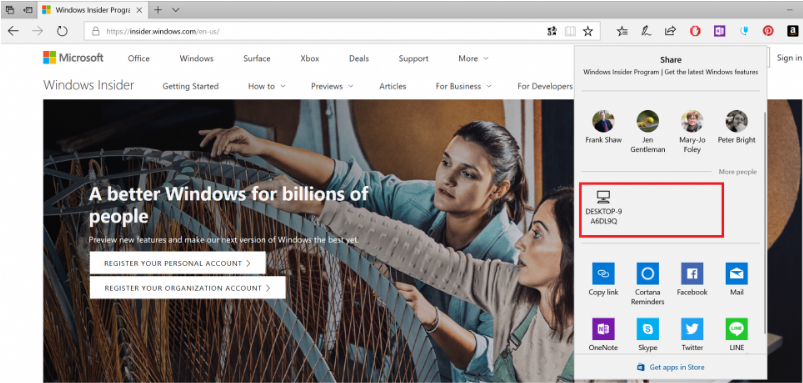Screen dimensions: 803x383
Task: Share to Twitter app
Action: [x=692, y=335]
